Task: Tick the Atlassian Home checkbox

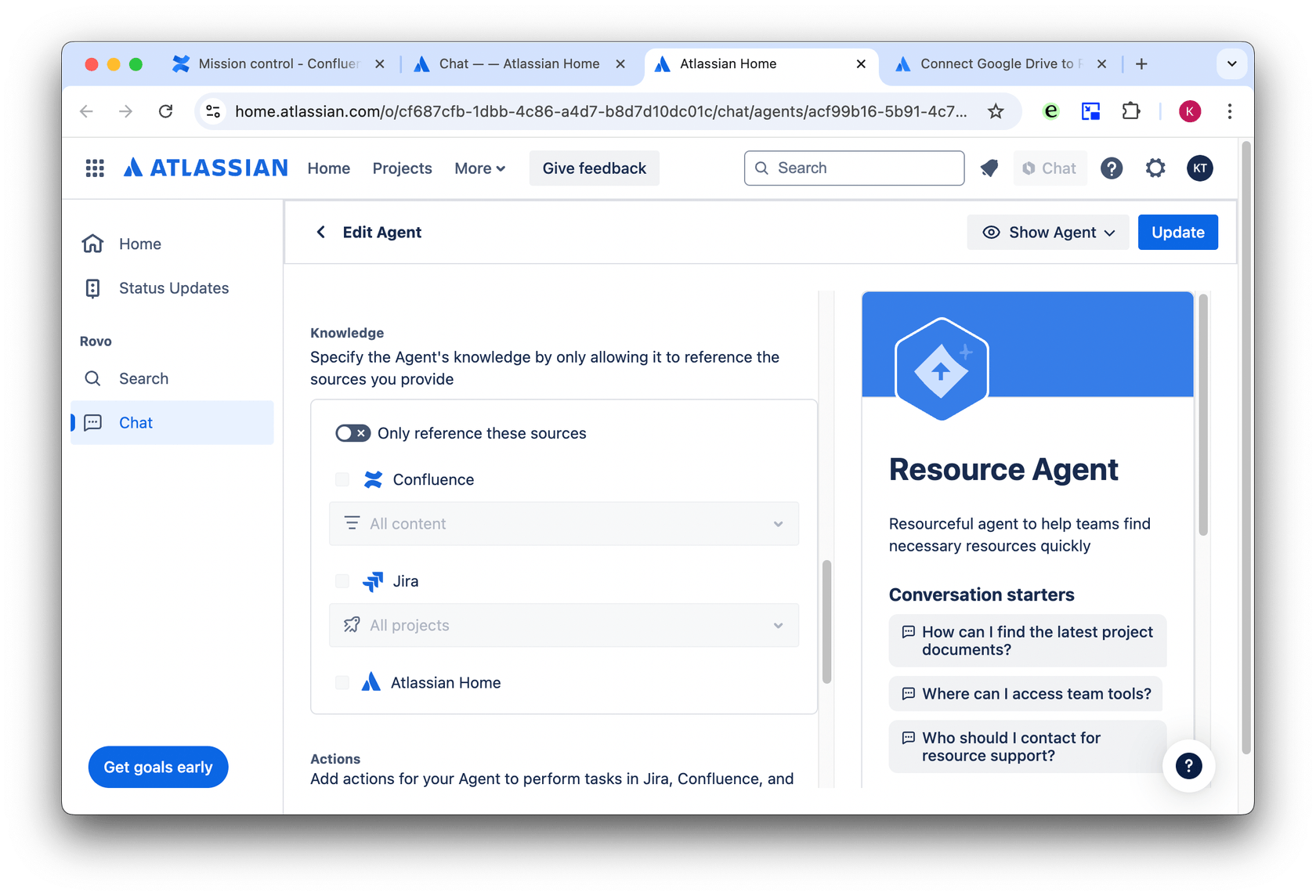Action: coord(342,683)
